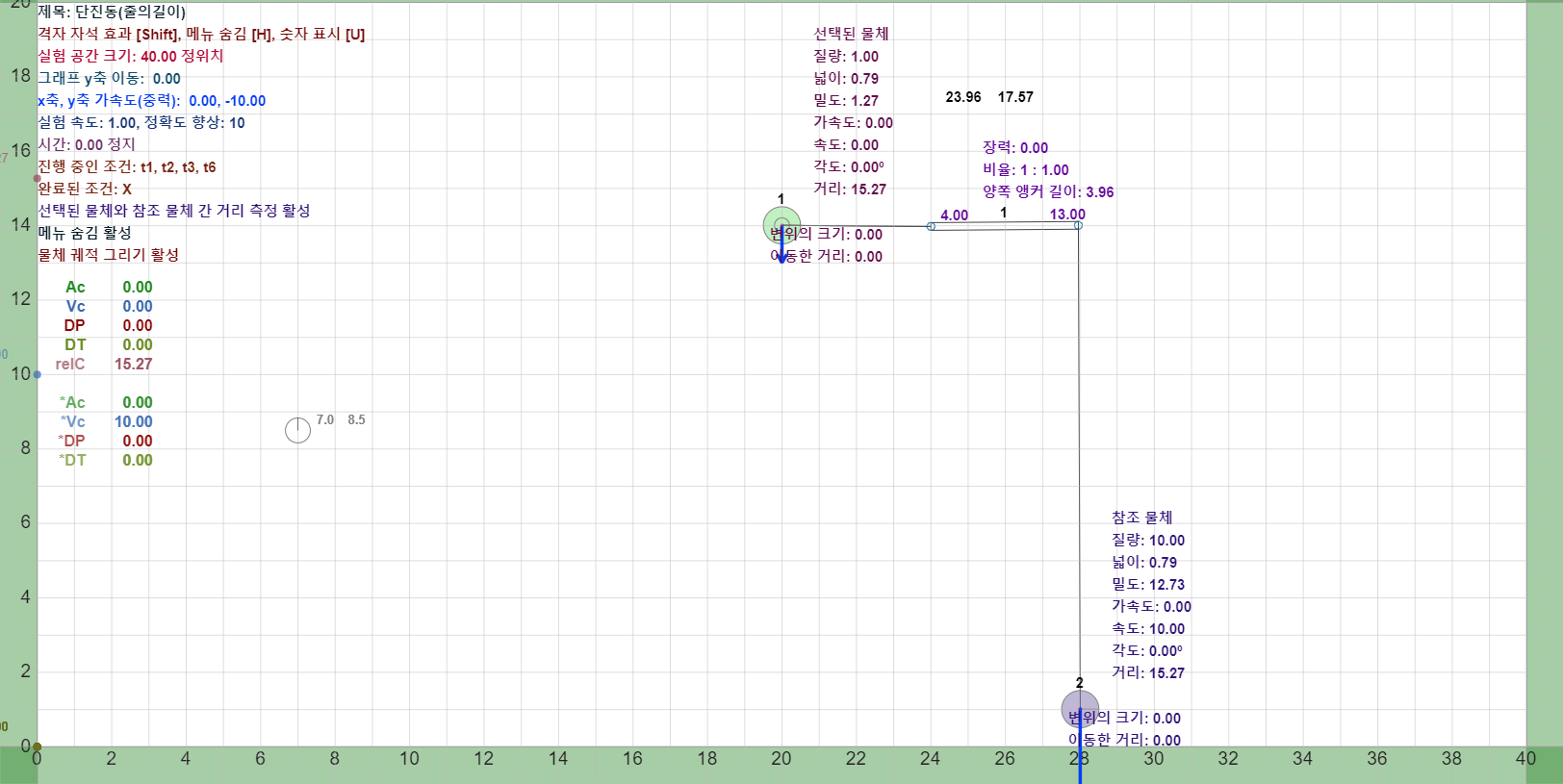Click the '선택된 물체' panel heading
The width and height of the screenshot is (1563, 784).
(852, 34)
